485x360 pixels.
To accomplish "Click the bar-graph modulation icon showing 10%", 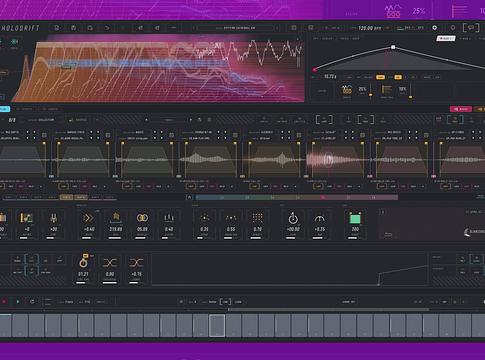I will (x=387, y=90).
